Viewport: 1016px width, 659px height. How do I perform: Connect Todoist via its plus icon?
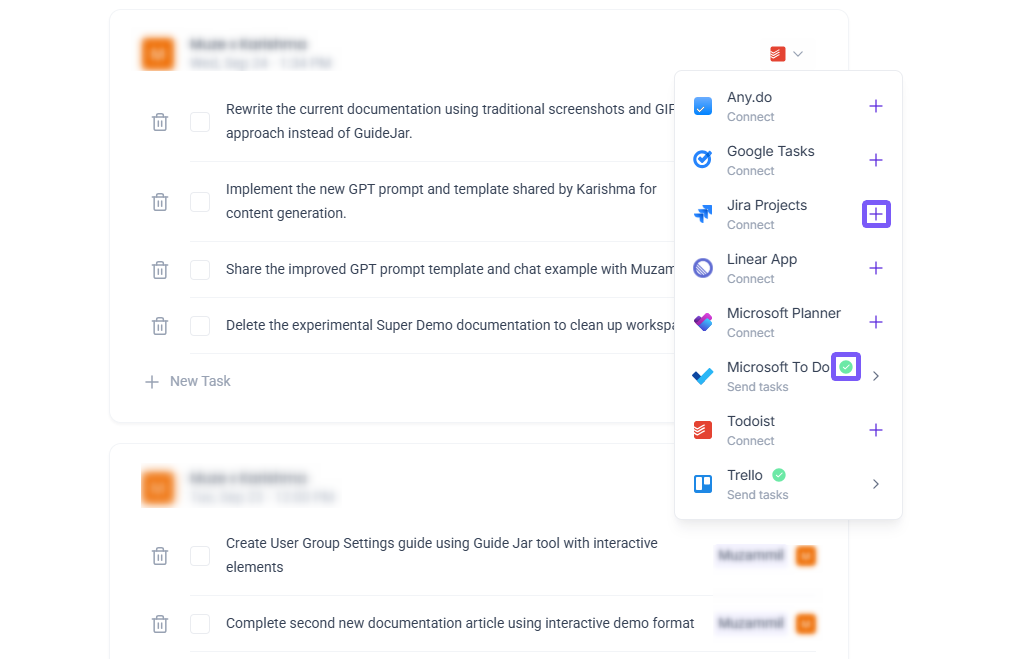click(876, 430)
